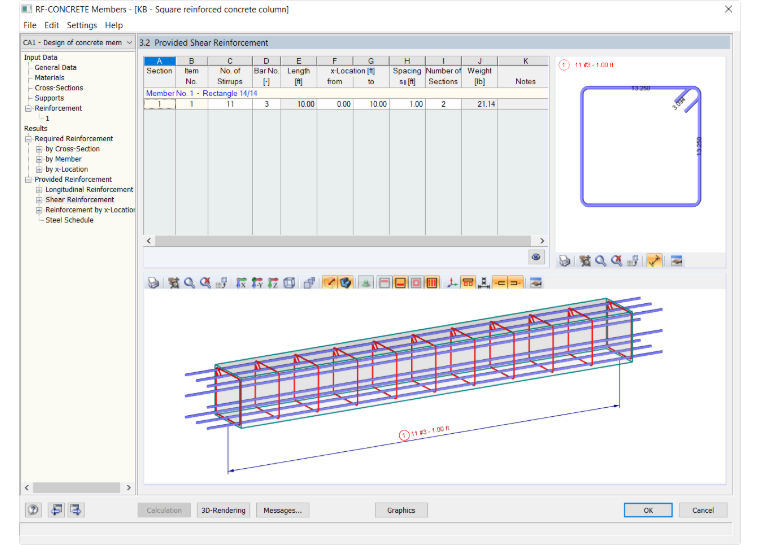
Task: Click the dimension lines icon in the 3D rendering toolbar
Action: (x=484, y=283)
